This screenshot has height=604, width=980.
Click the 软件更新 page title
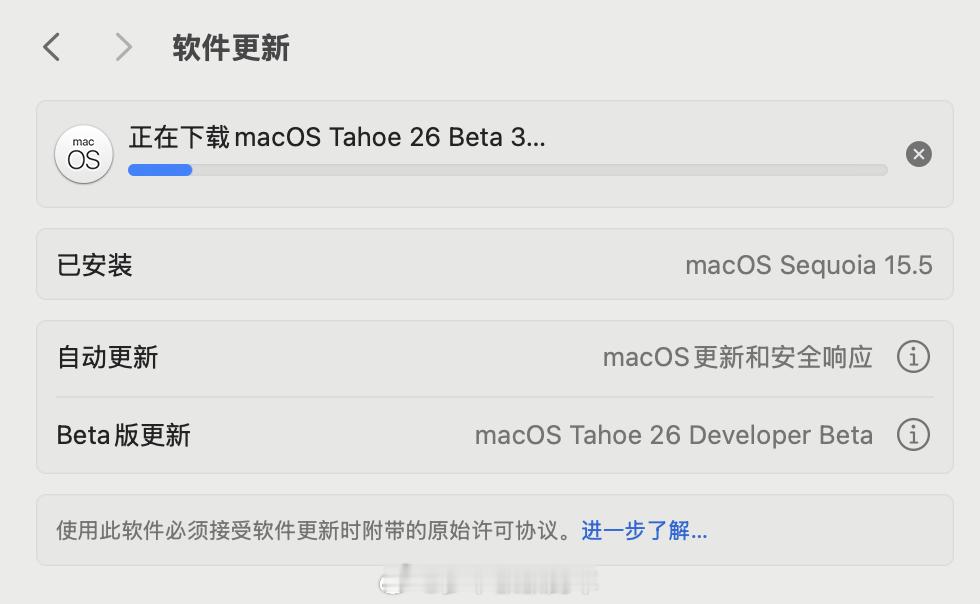tap(231, 48)
